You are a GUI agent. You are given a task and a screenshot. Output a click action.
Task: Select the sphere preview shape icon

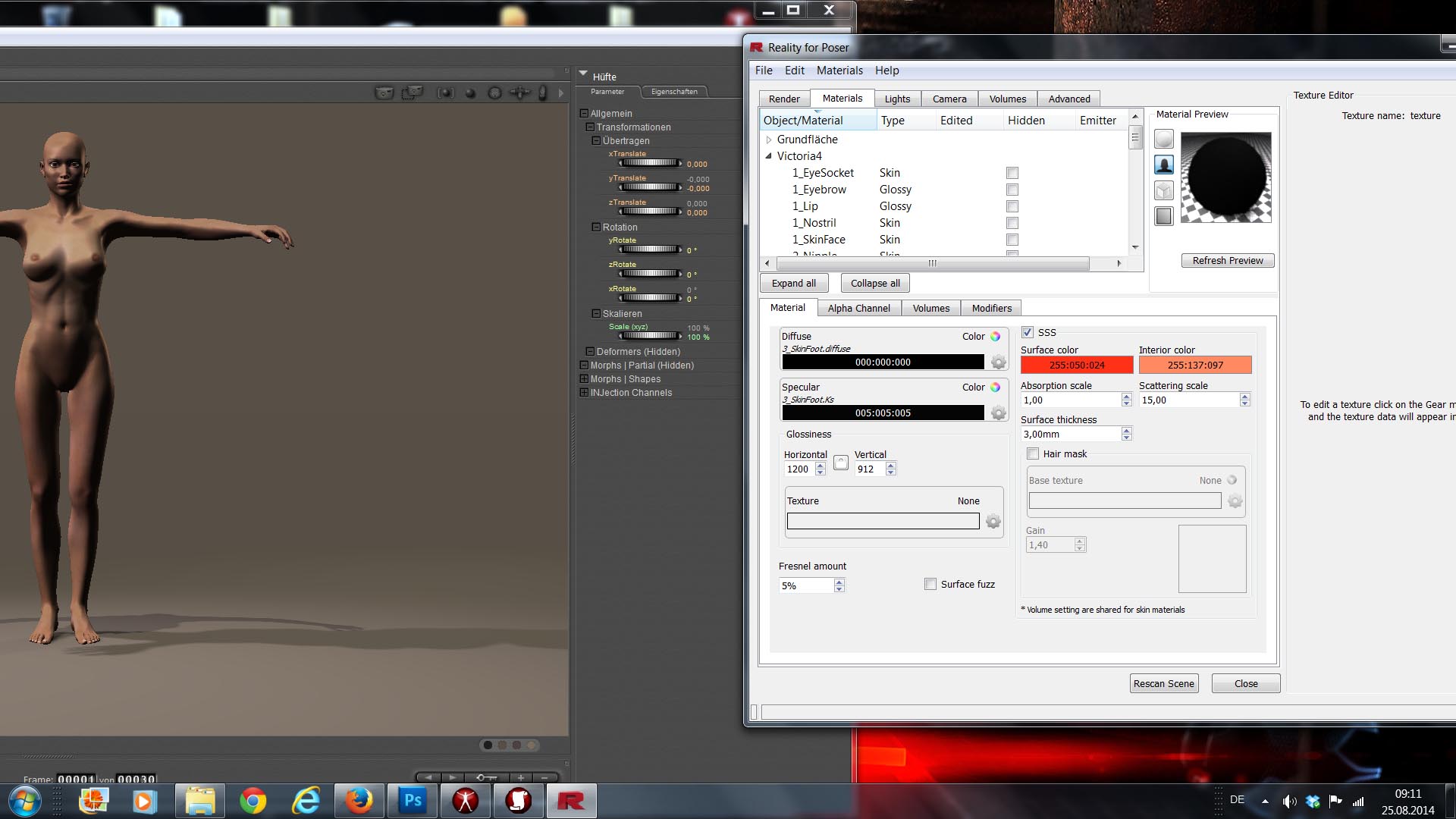[1163, 139]
